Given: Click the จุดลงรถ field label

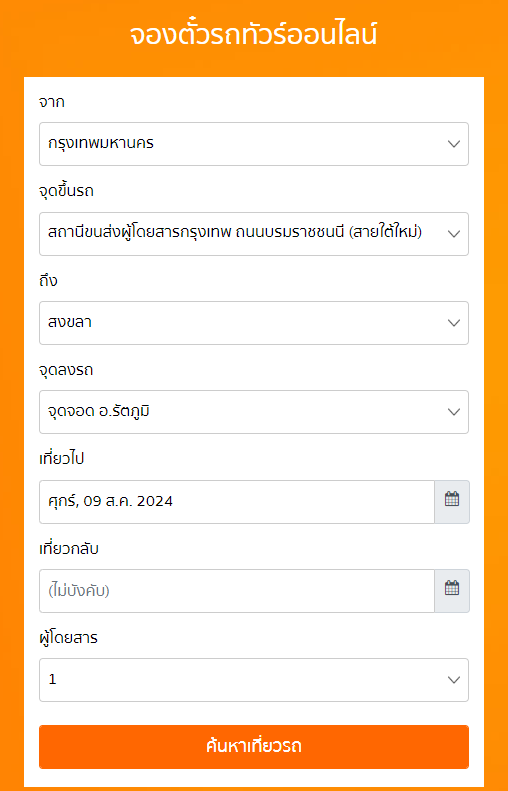Looking at the screenshot, I should click(66, 370).
